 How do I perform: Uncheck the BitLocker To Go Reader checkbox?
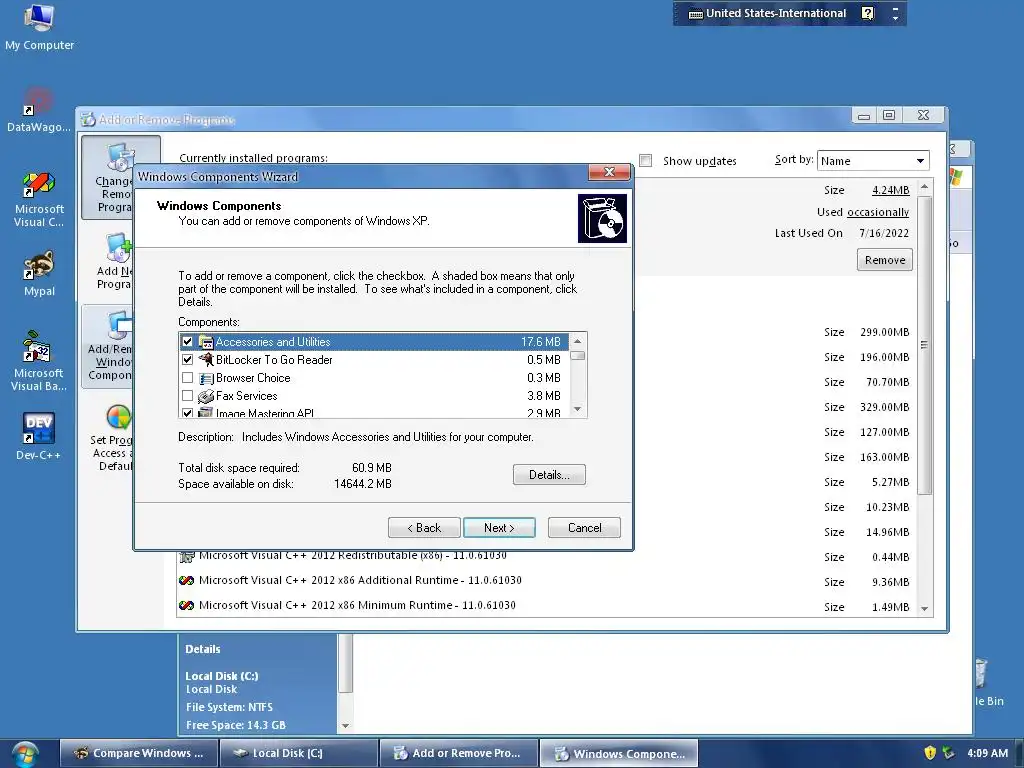pos(187,360)
